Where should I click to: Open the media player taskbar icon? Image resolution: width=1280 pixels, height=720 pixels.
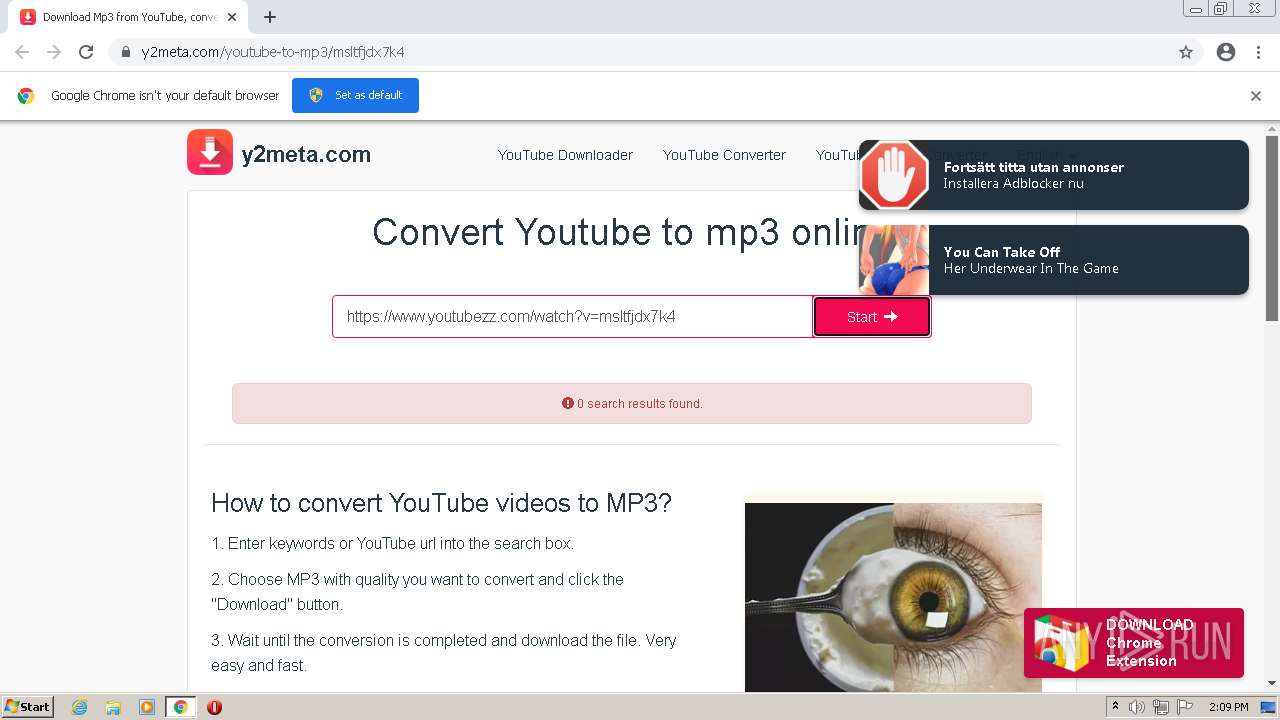[x=147, y=707]
